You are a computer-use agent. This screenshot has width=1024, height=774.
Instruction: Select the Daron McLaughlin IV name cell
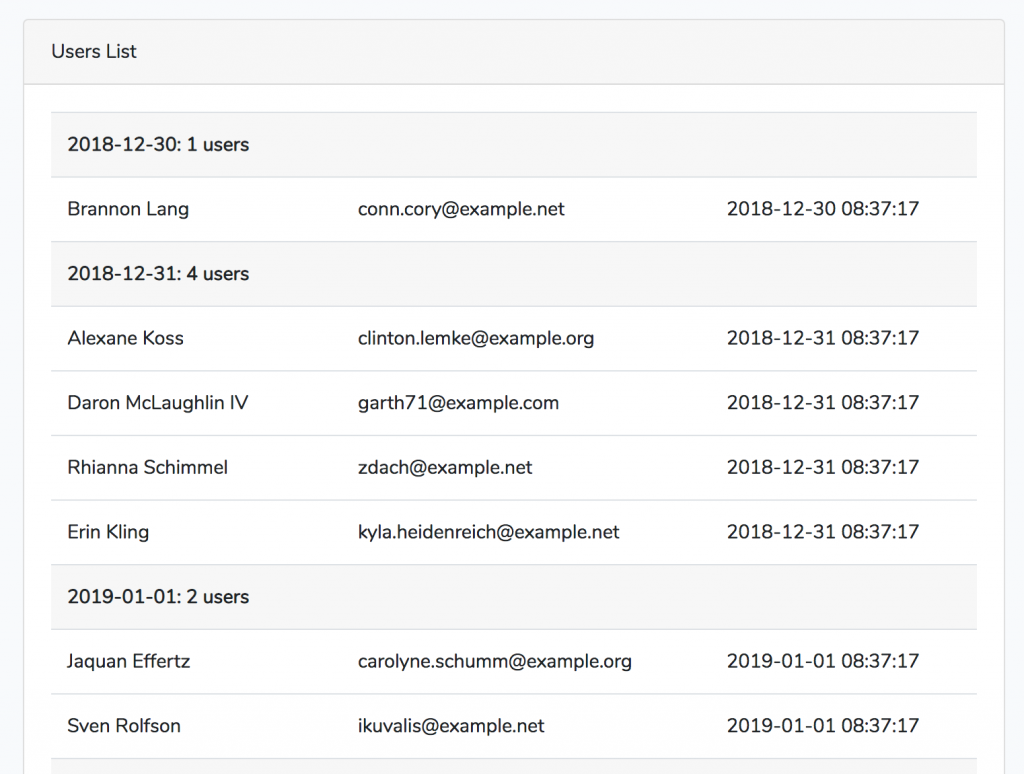(x=158, y=403)
